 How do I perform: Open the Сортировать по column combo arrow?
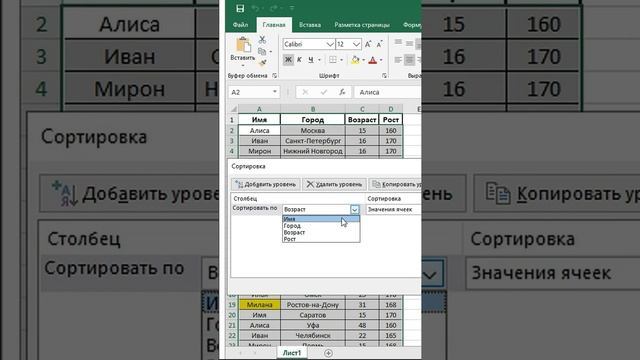[x=354, y=209]
